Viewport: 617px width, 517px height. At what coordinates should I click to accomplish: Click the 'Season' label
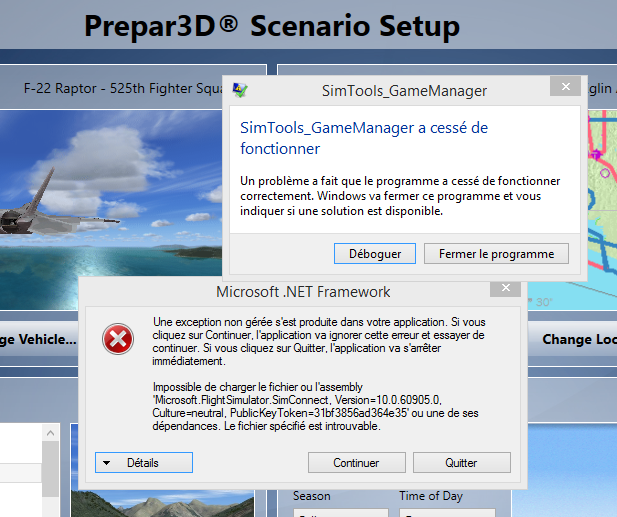coord(312,496)
